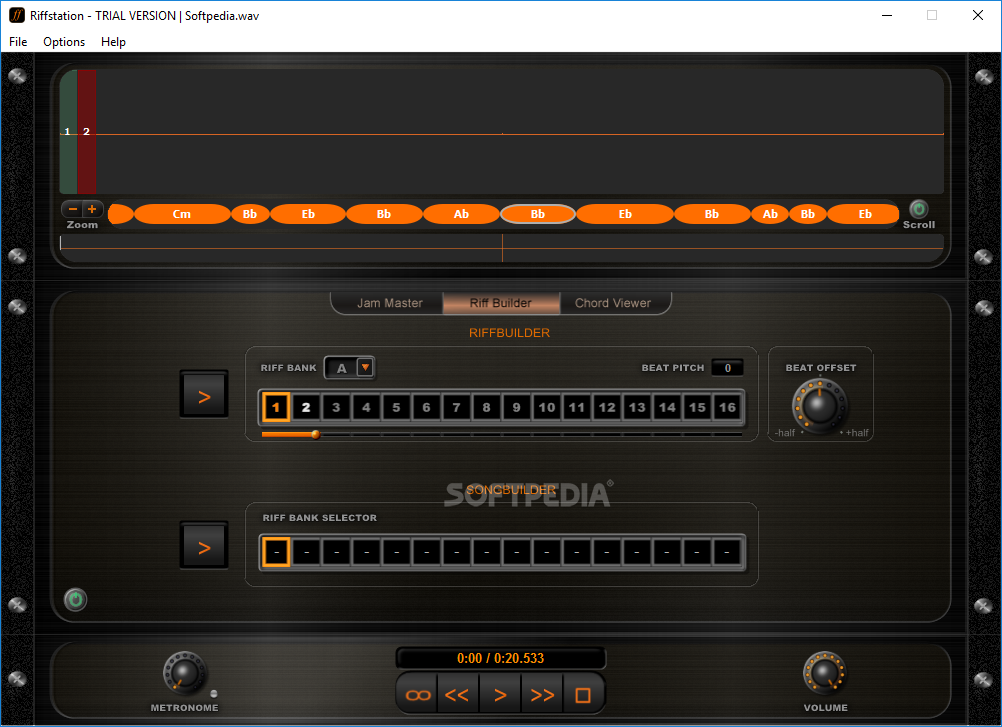
Task: Play the Songbuilder sequence
Action: tap(204, 547)
